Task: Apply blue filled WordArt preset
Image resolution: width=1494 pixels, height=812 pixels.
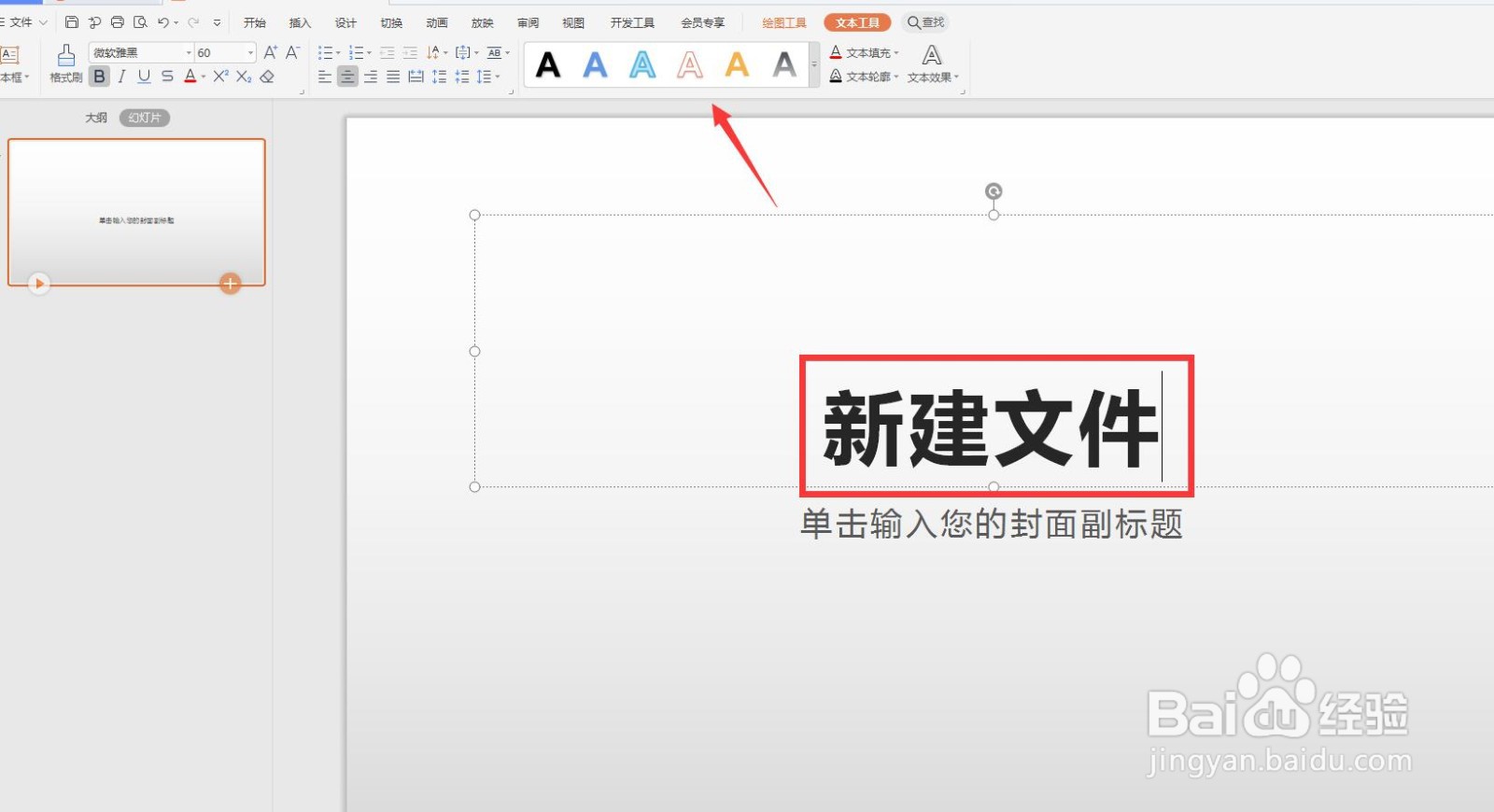Action: coord(596,64)
